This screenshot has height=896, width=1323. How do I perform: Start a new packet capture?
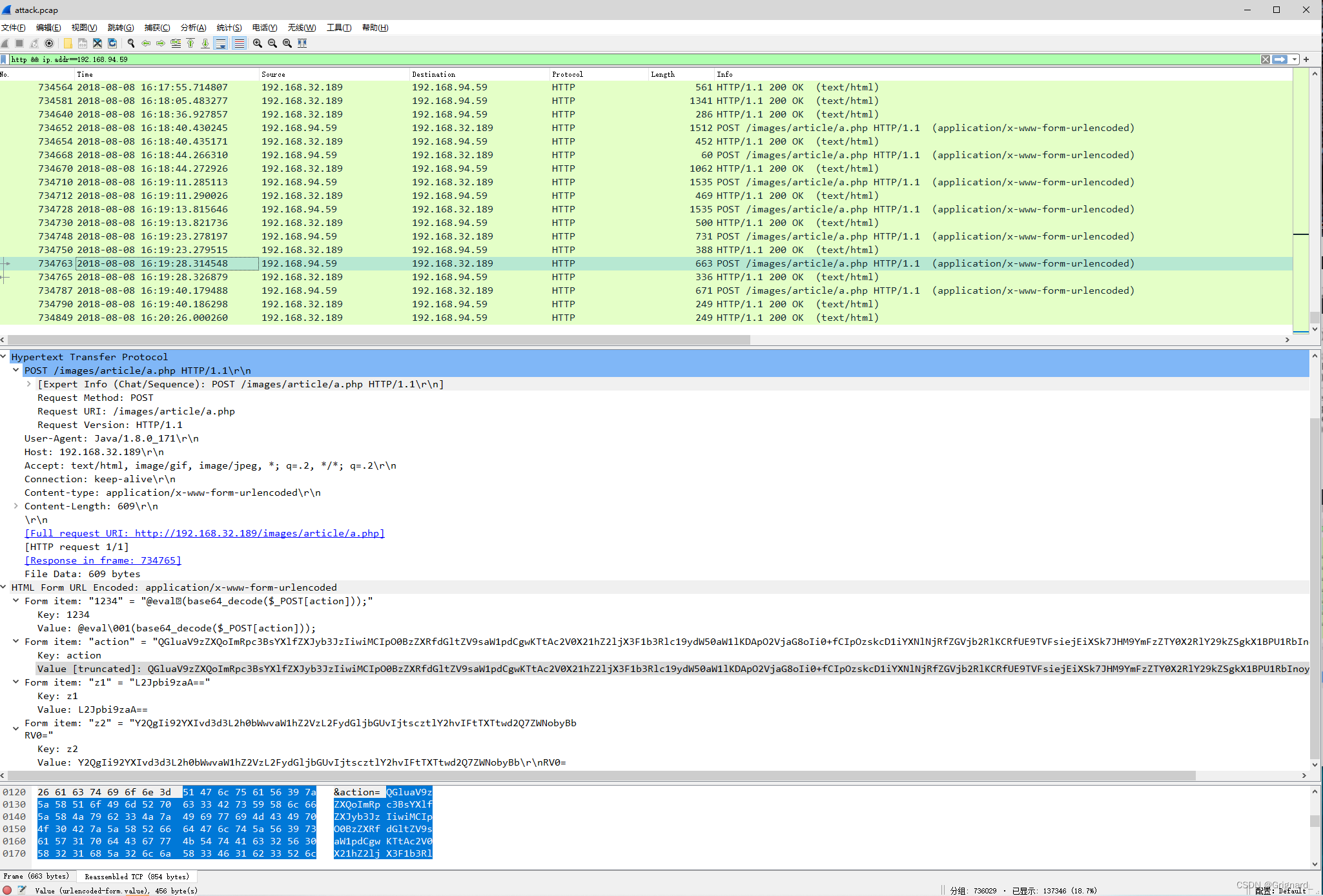tap(5, 43)
